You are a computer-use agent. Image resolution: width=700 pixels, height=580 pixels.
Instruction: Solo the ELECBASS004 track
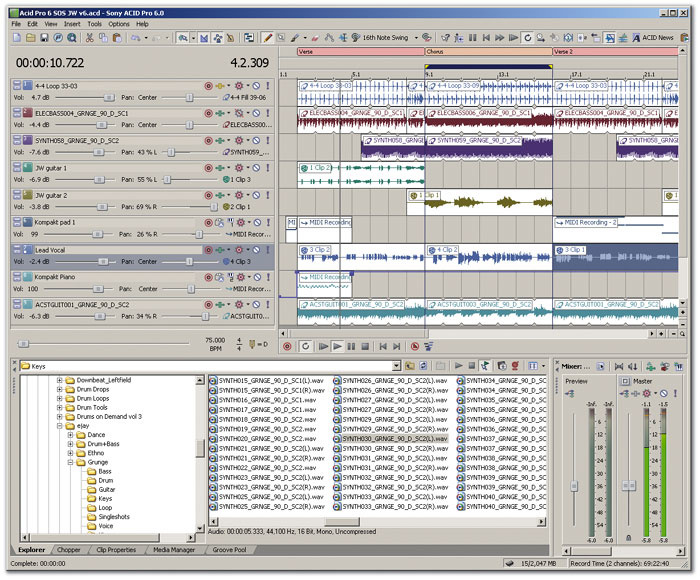click(268, 113)
